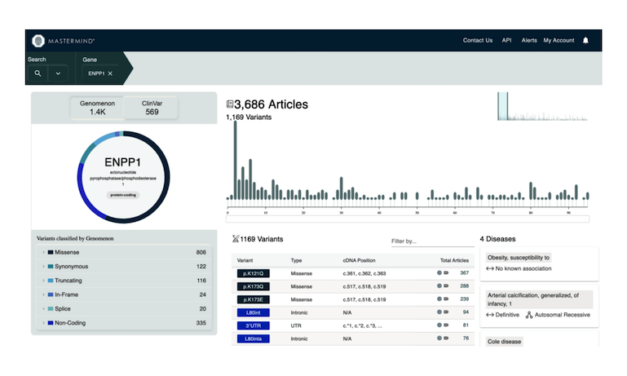Open the Obesity, susceptibility to disease card
Screen dimensions: 627x376
[x=539, y=263]
